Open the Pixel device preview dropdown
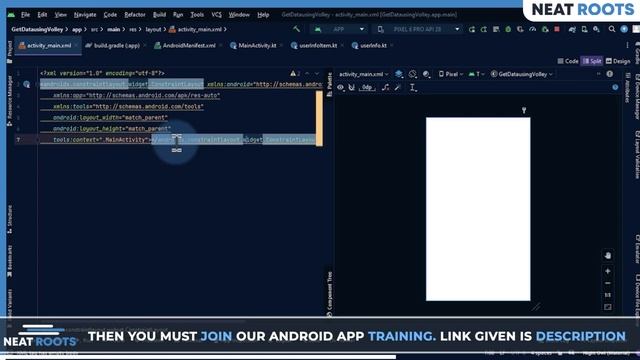The height and width of the screenshot is (360, 640). click(x=451, y=74)
